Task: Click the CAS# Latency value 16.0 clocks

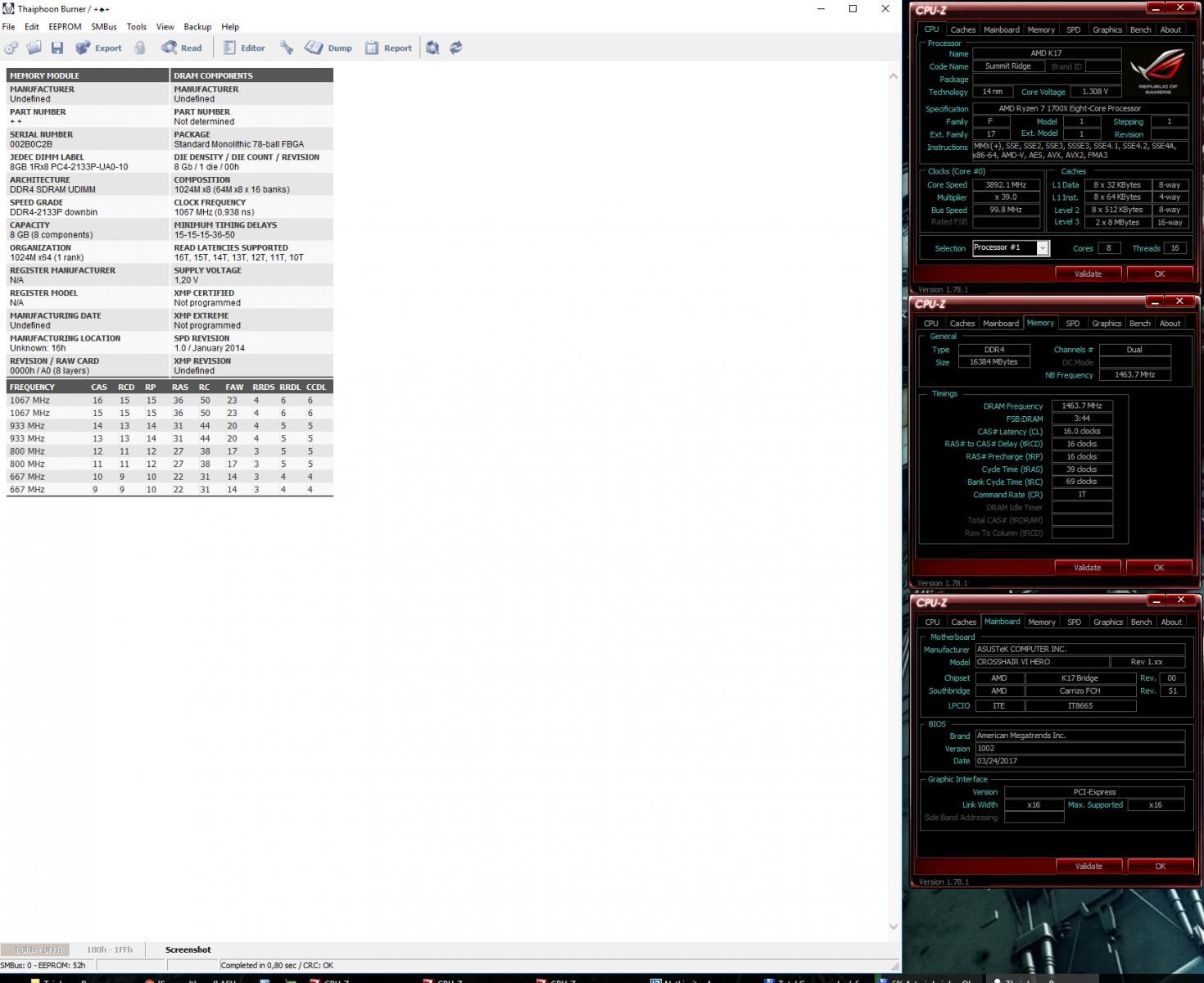Action: coord(1082,431)
